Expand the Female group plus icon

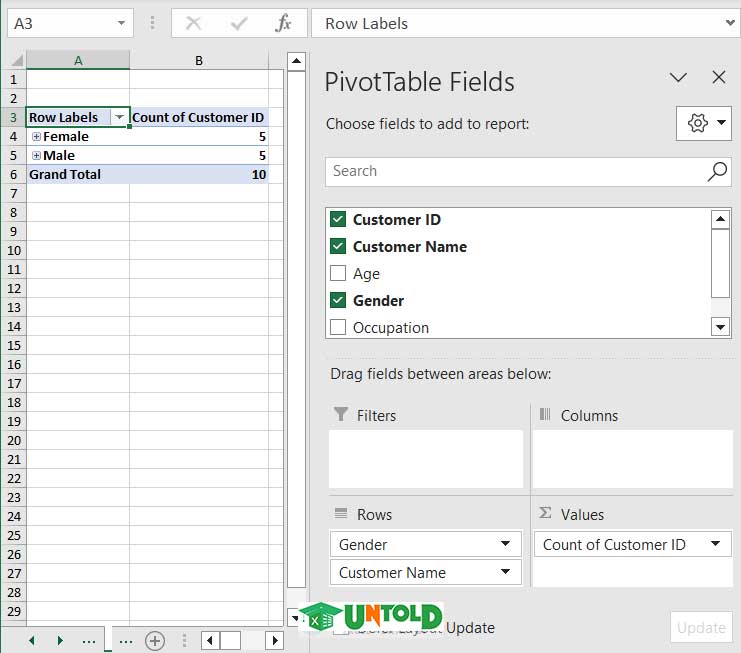point(36,137)
